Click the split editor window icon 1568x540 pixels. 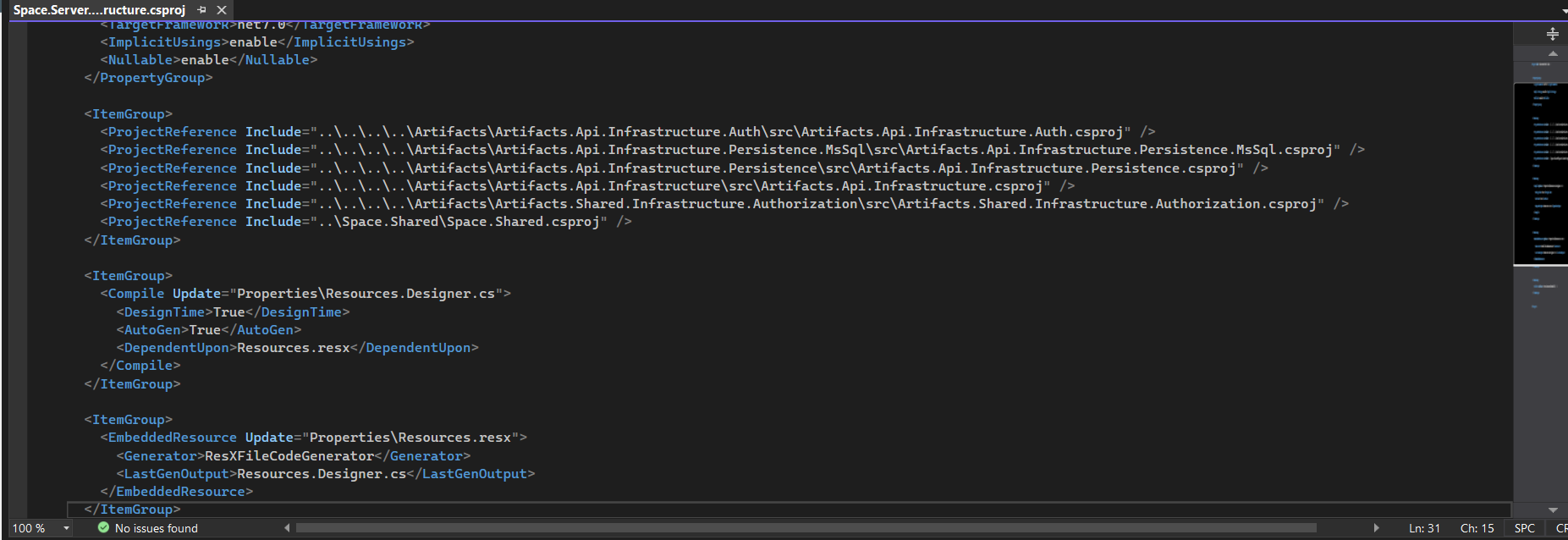point(1552,34)
